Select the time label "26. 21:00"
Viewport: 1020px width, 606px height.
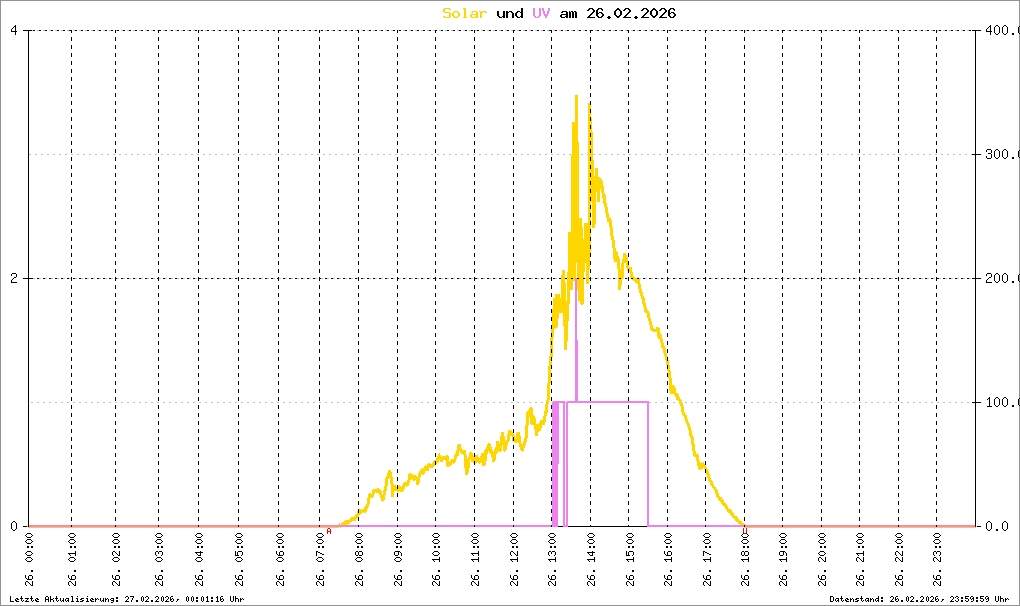click(x=860, y=560)
